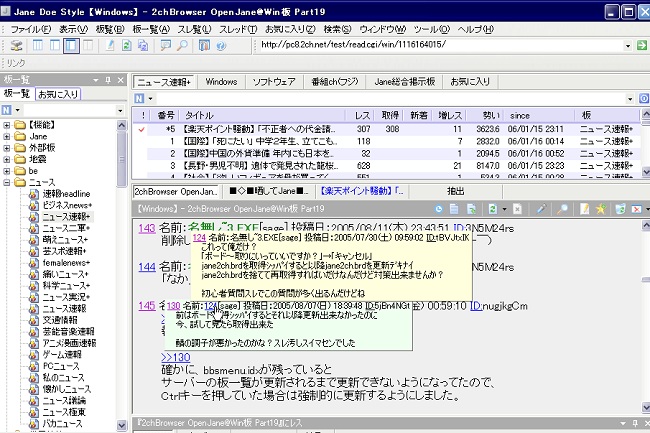Open the 表示(V) menu

point(73,29)
